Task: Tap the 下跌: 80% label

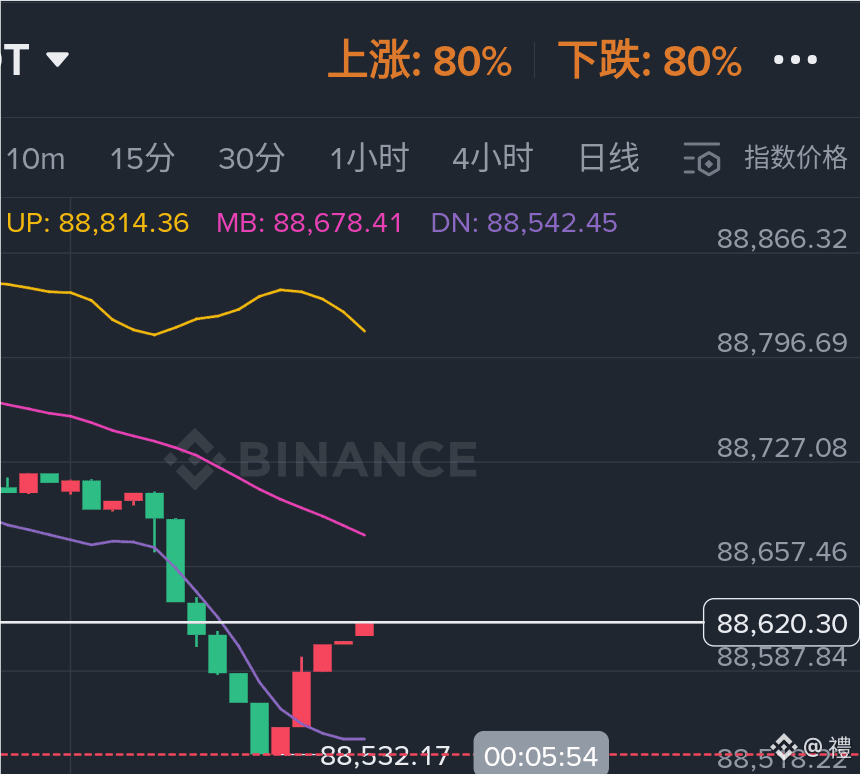Action: (650, 60)
